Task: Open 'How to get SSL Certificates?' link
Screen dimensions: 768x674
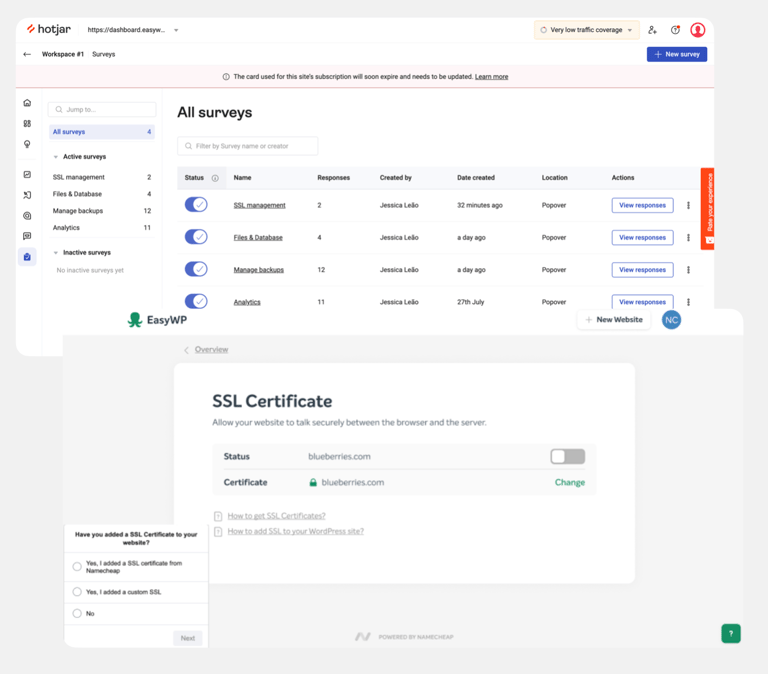Action: (x=276, y=516)
